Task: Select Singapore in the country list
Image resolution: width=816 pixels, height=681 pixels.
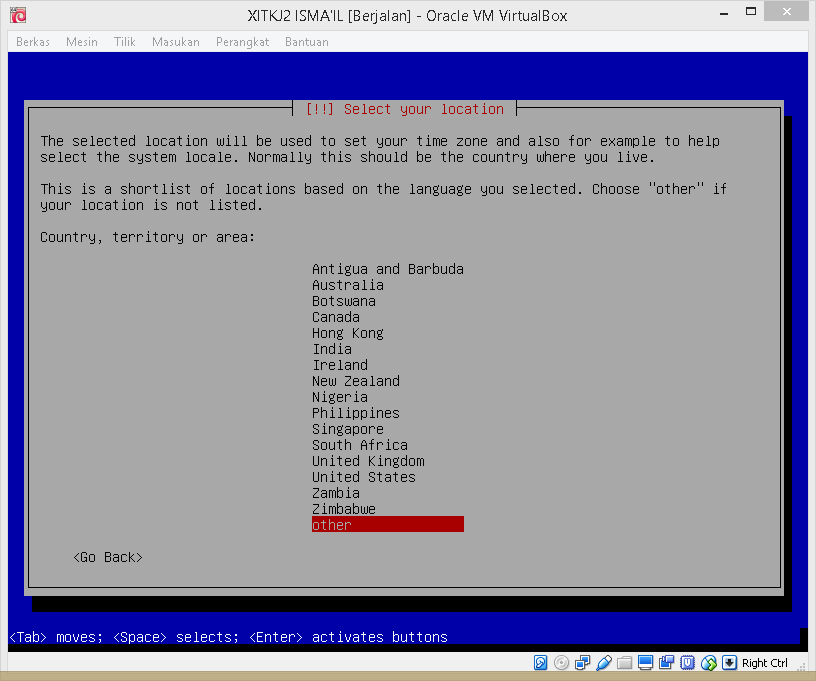Action: pos(388,429)
